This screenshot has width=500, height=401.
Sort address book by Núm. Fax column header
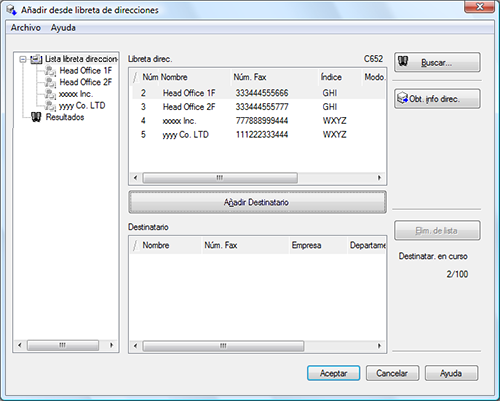pyautogui.click(x=274, y=77)
